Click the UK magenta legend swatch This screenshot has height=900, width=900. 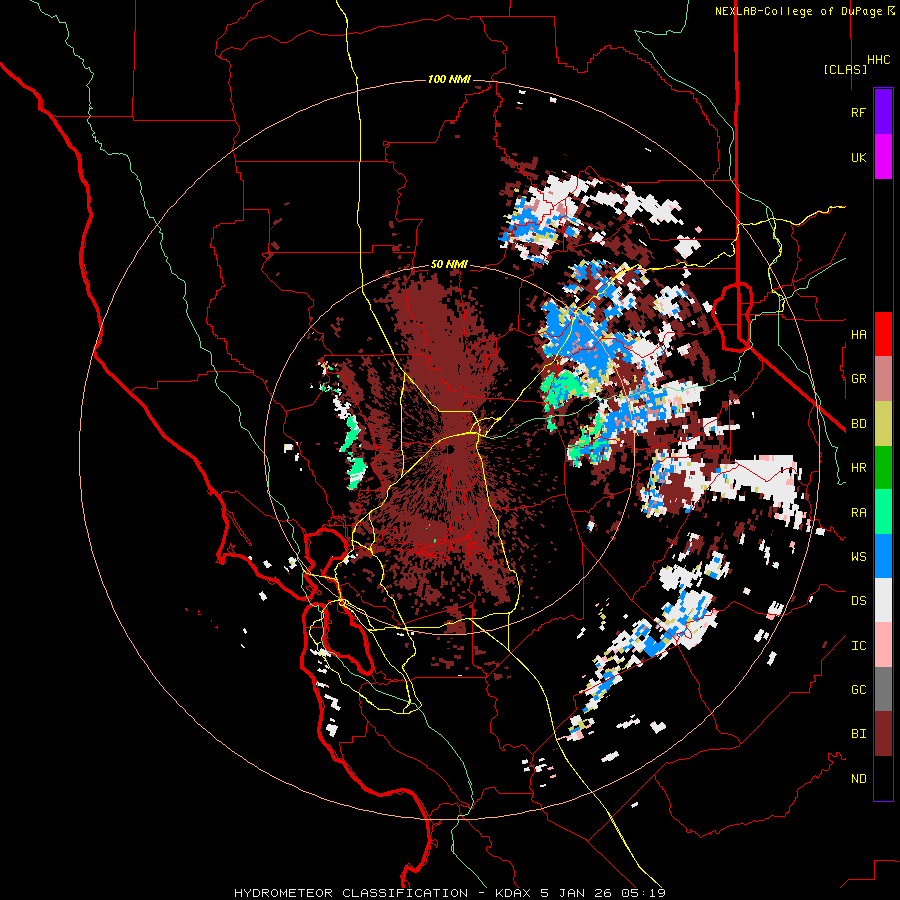pos(883,157)
